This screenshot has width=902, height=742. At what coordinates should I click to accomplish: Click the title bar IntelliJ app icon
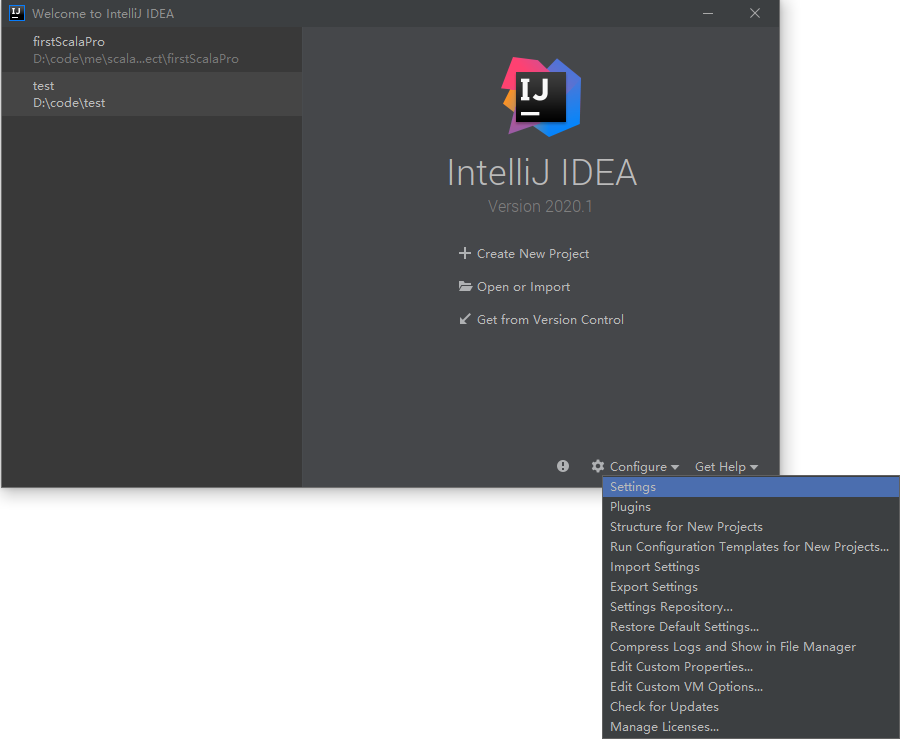click(x=17, y=13)
